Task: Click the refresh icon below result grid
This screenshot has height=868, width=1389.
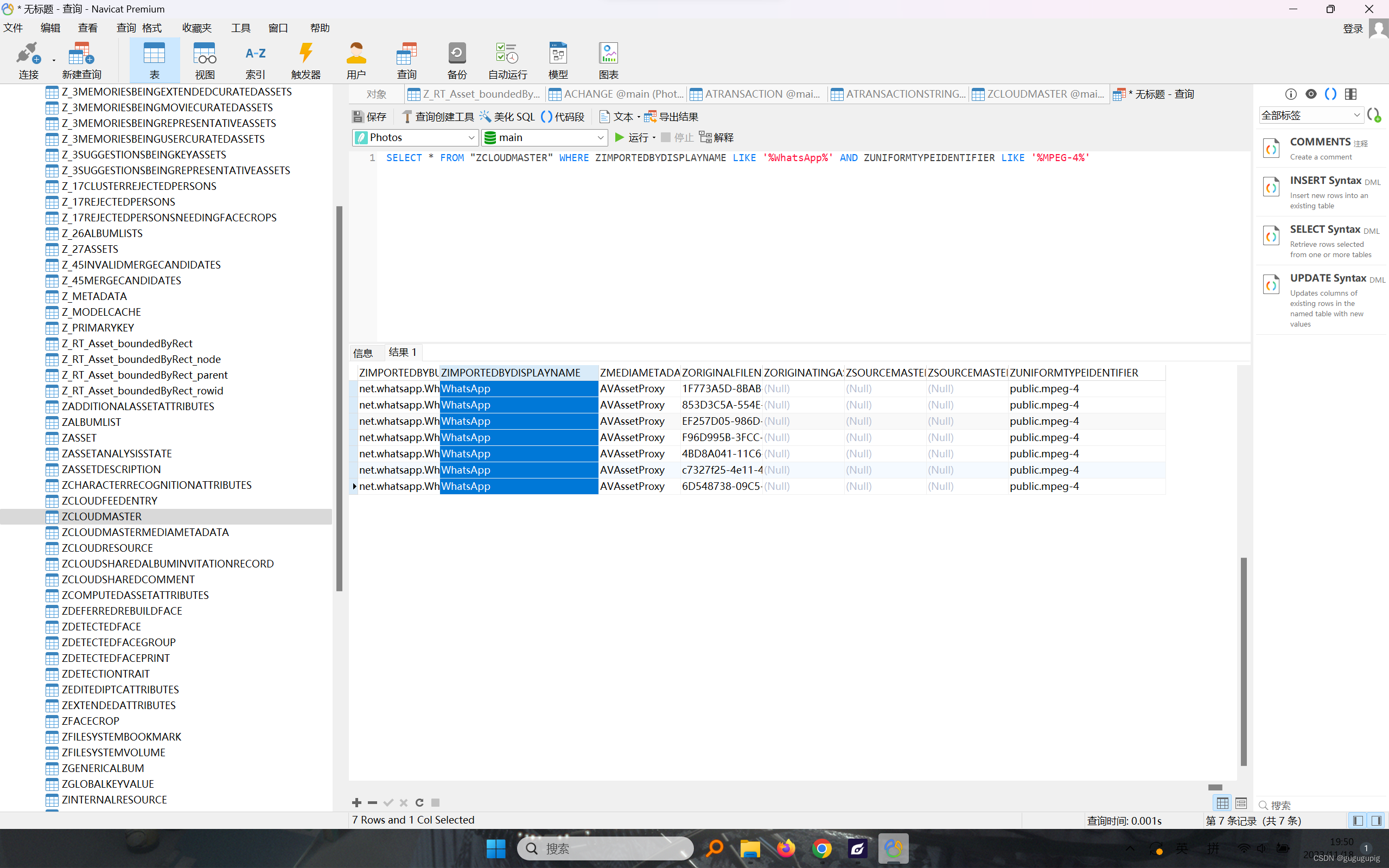Action: click(x=419, y=802)
